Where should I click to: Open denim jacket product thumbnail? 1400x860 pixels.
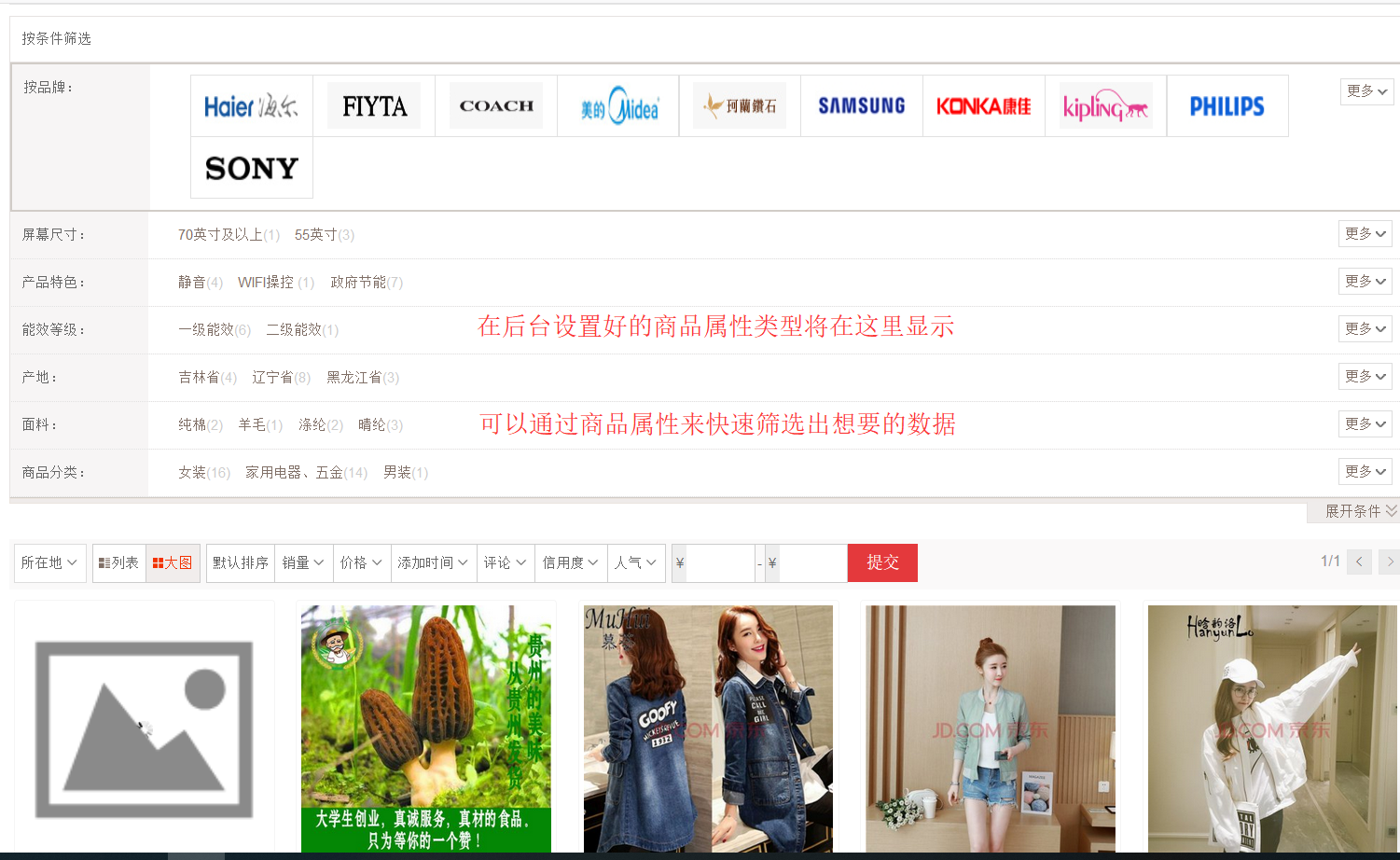(708, 728)
